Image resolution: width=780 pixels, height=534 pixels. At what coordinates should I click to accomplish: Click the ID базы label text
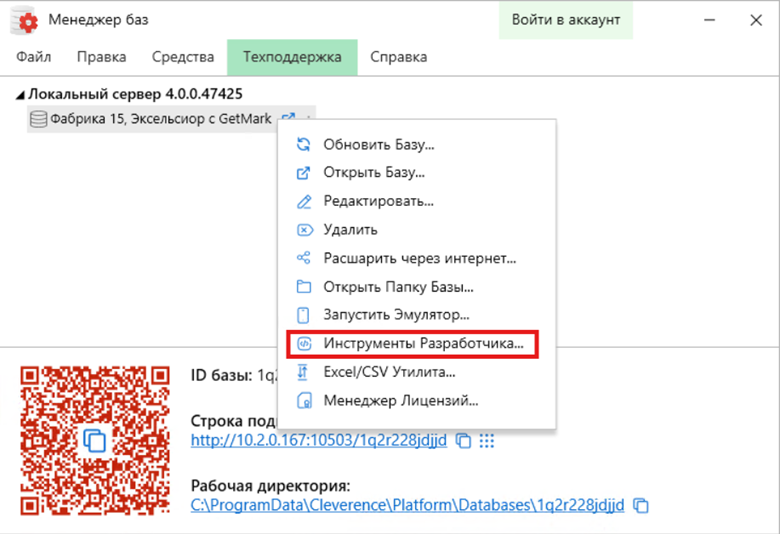[x=221, y=375]
